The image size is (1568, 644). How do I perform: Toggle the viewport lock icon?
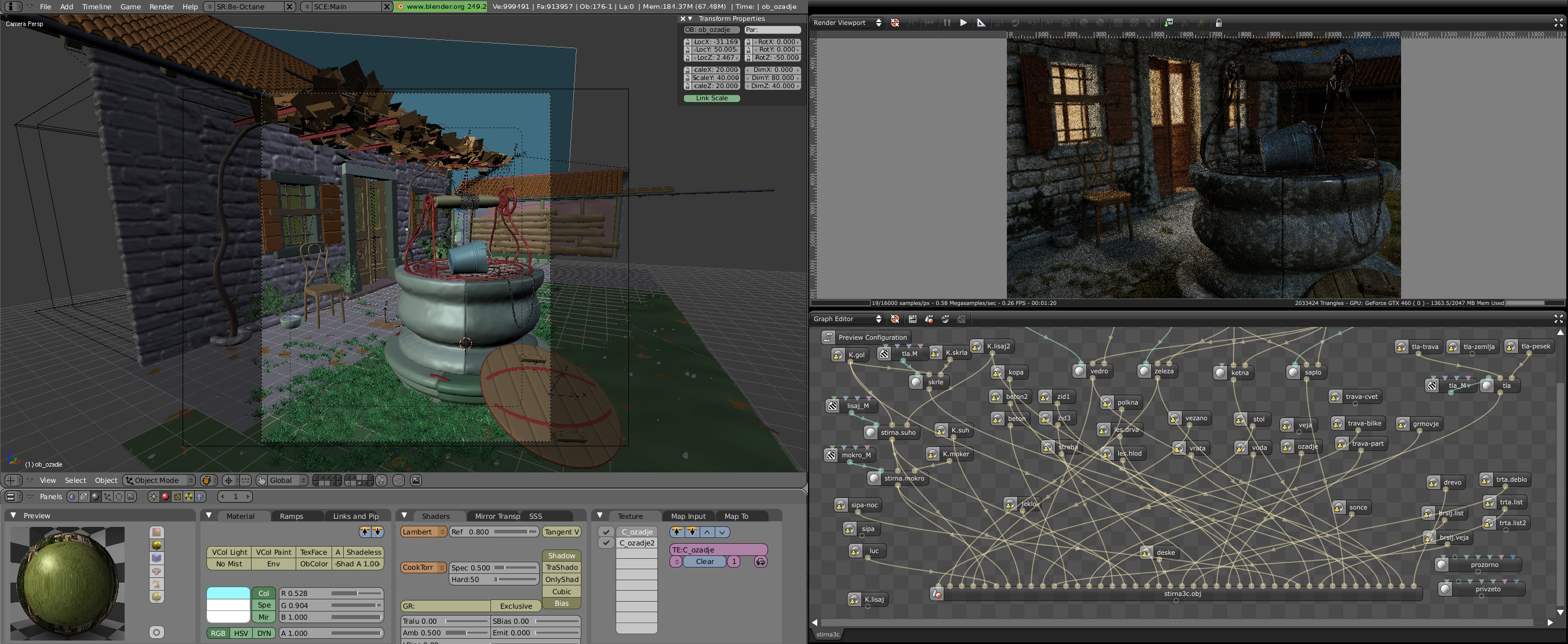tap(1218, 23)
